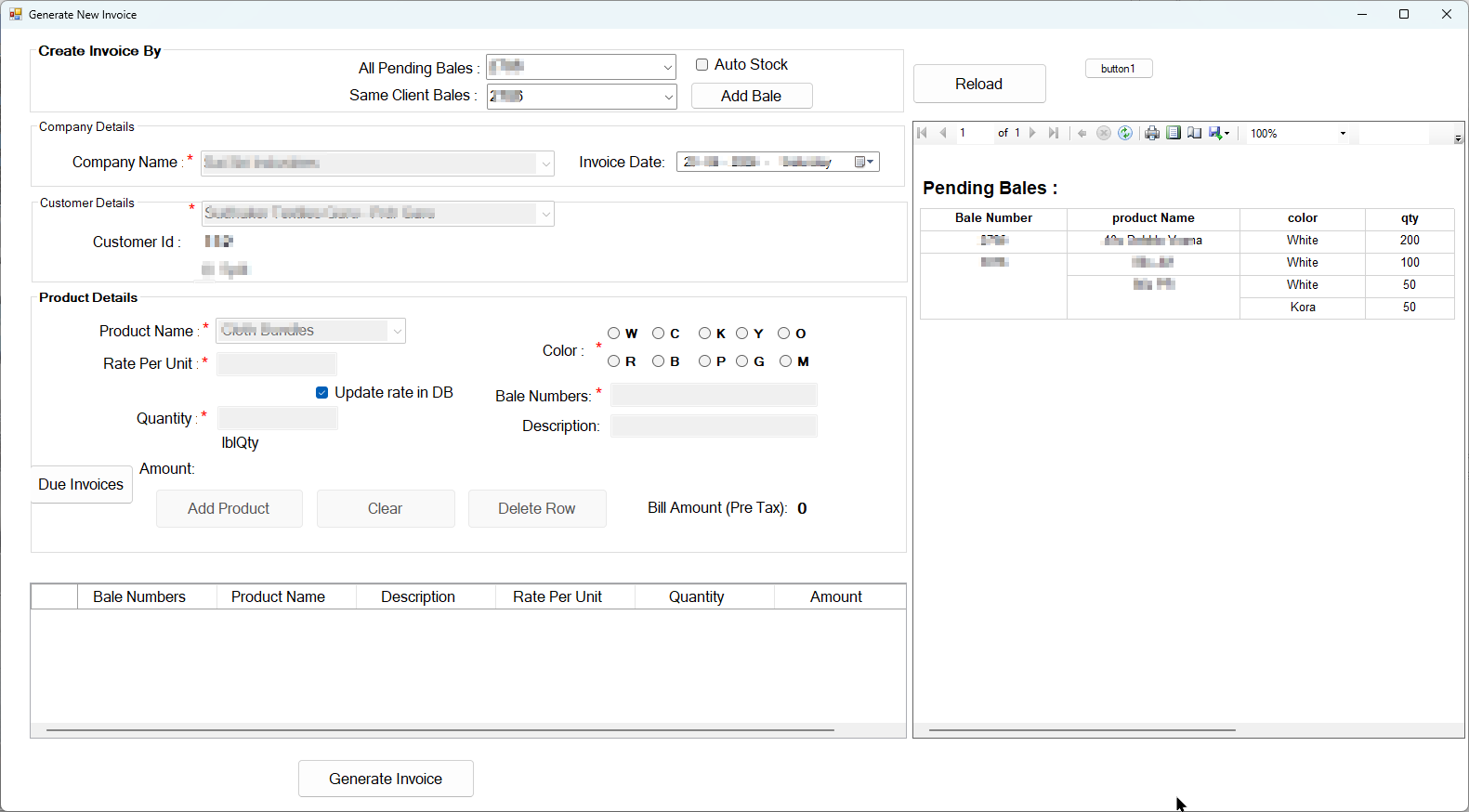The image size is (1469, 812).
Task: Click Description grid column header
Action: click(x=426, y=596)
